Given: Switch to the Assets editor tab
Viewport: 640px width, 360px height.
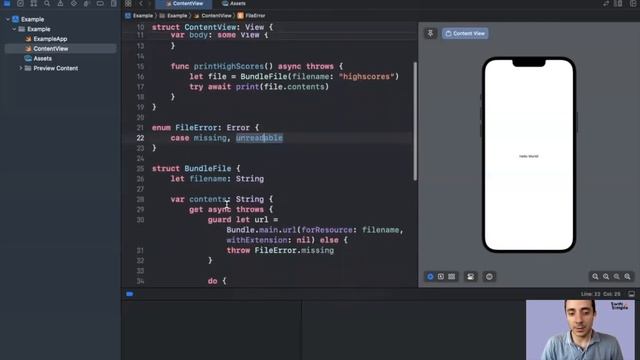Looking at the screenshot, I should (233, 4).
